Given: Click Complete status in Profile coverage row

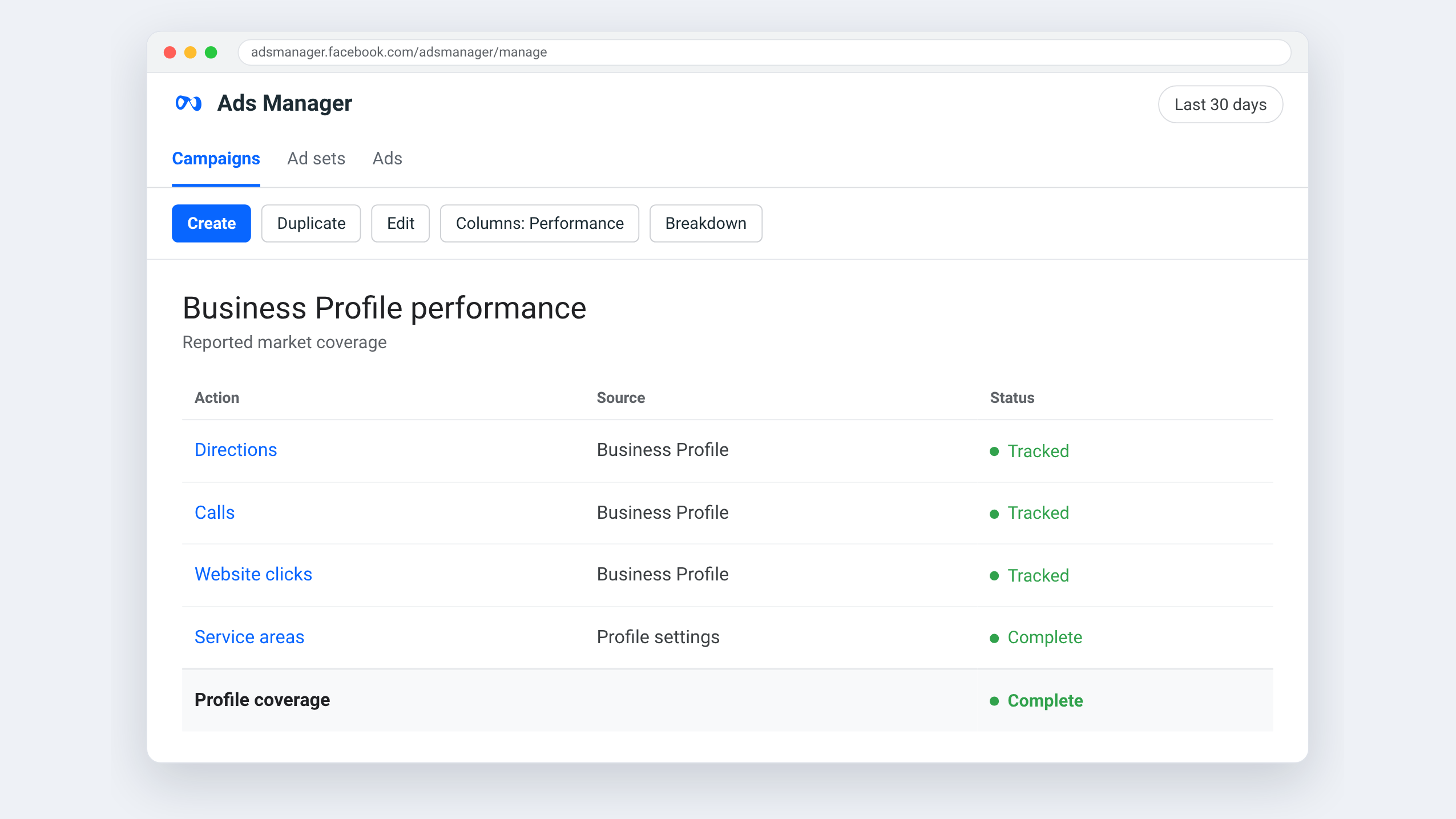Looking at the screenshot, I should coord(1036,700).
